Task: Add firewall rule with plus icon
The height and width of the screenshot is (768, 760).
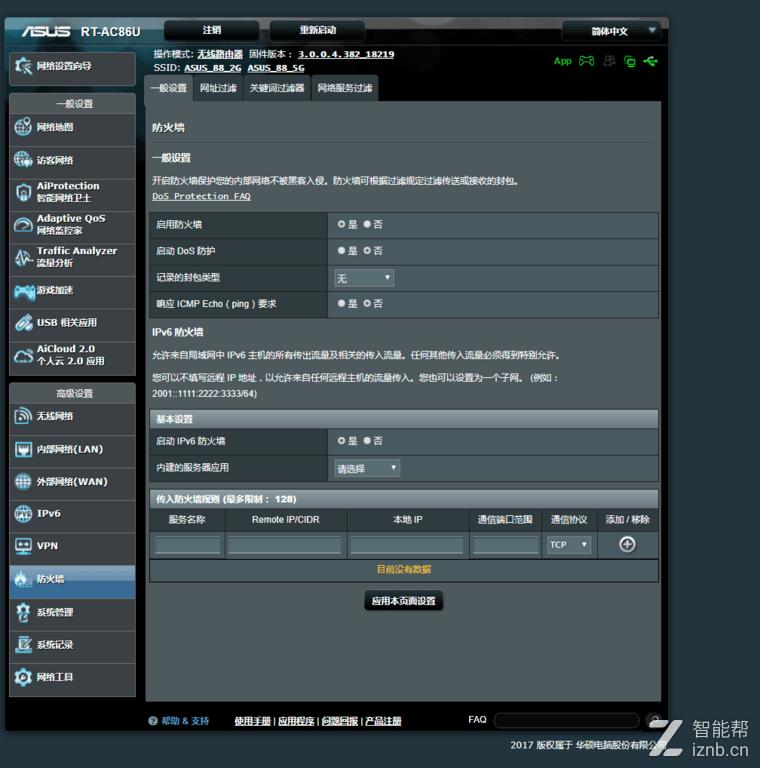Action: coord(627,544)
